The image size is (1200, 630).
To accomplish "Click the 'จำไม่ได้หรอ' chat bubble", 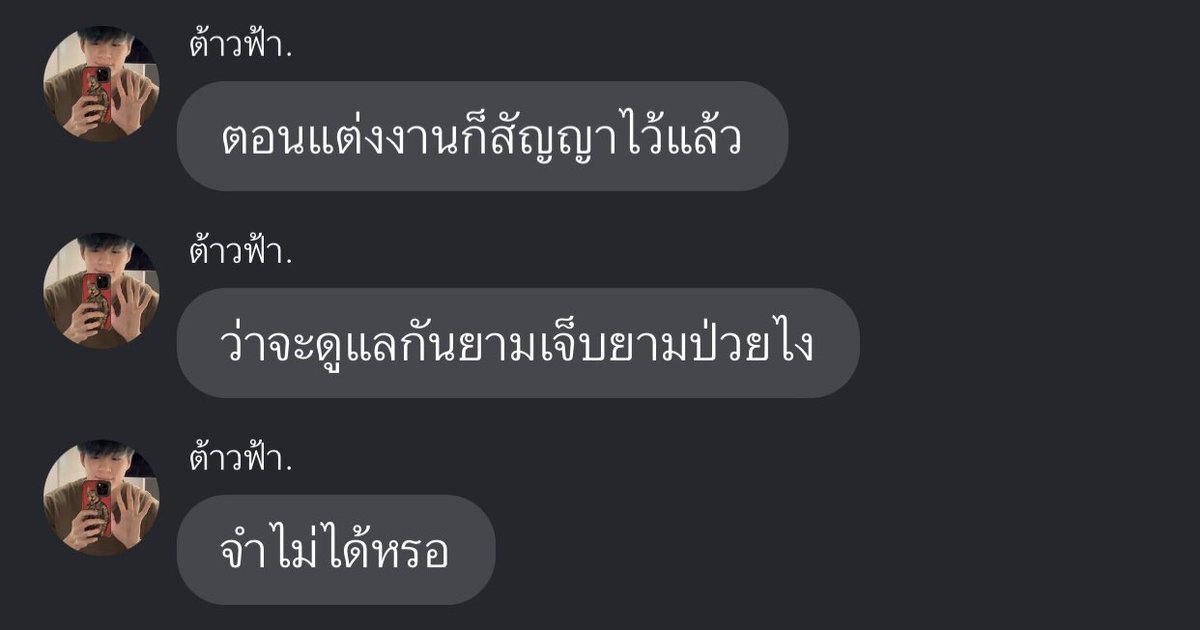I will [336, 550].
